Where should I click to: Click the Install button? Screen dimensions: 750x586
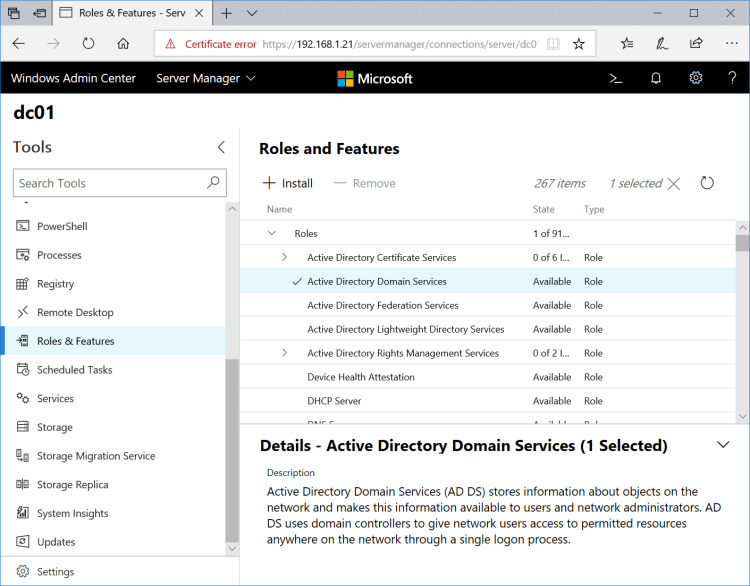click(288, 183)
